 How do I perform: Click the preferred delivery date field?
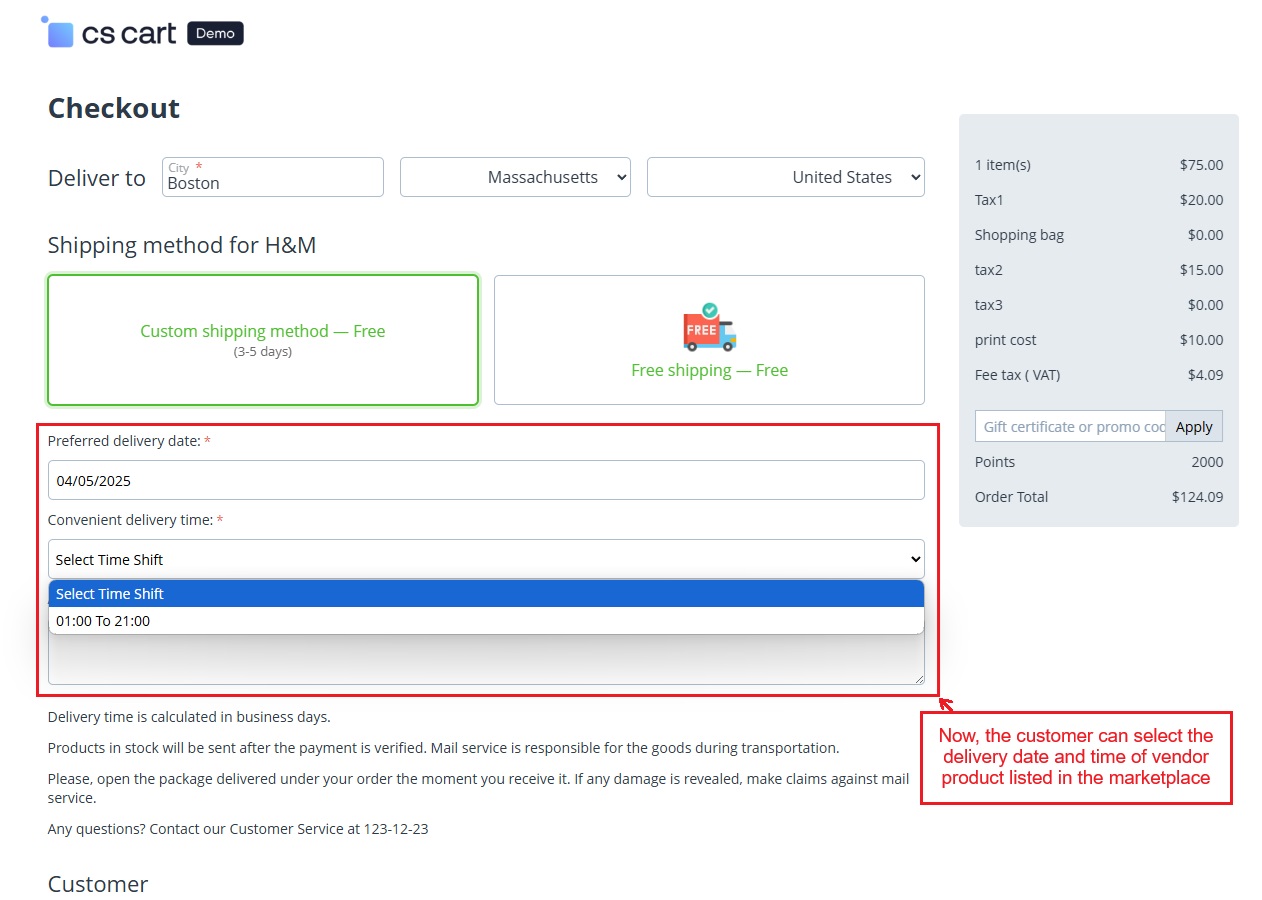tap(486, 480)
